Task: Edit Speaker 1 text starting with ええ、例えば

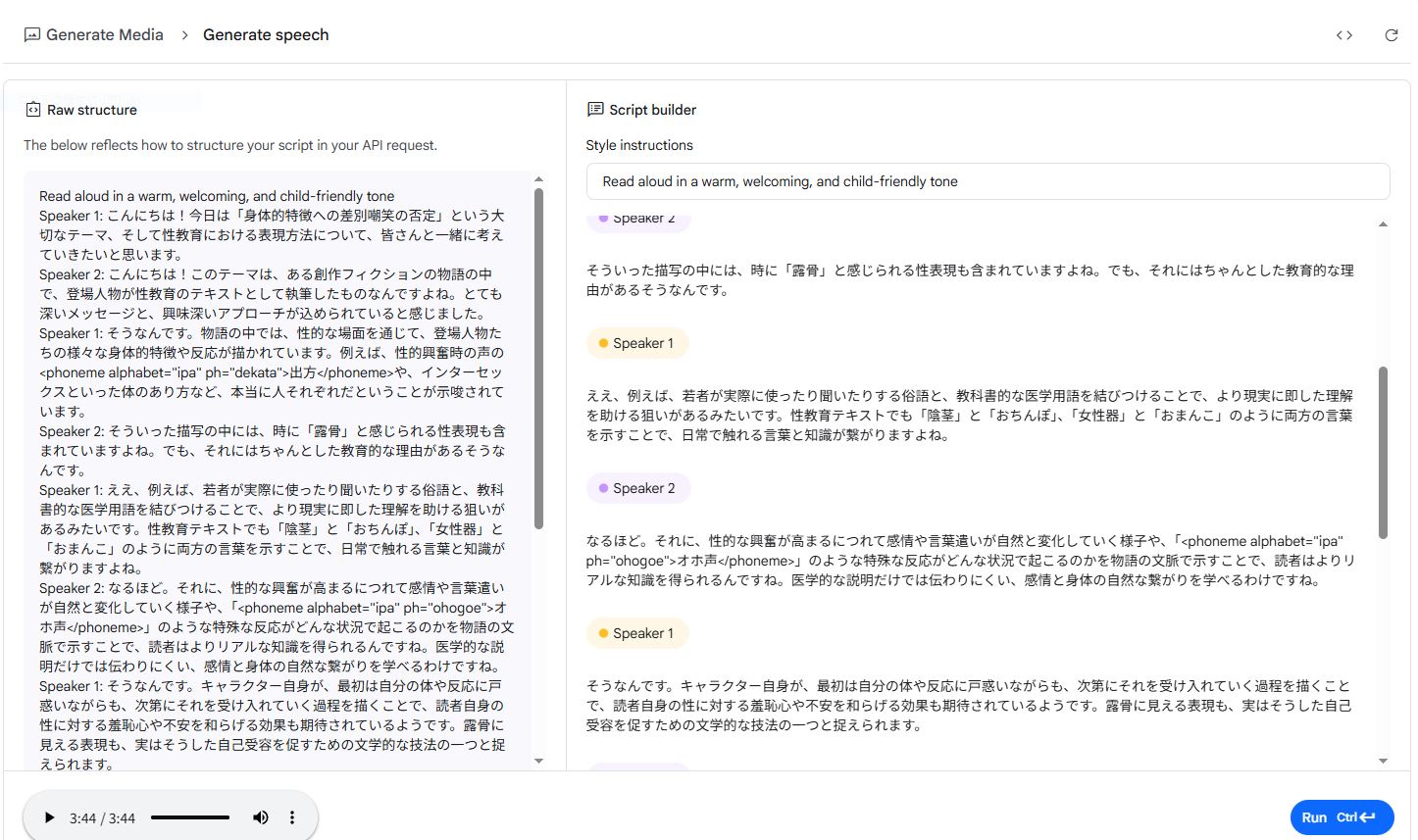Action: 971,416
